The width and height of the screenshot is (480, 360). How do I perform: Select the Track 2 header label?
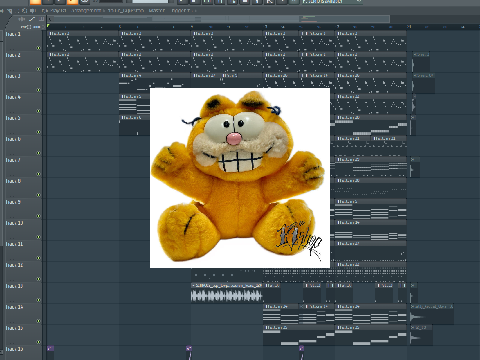13,55
